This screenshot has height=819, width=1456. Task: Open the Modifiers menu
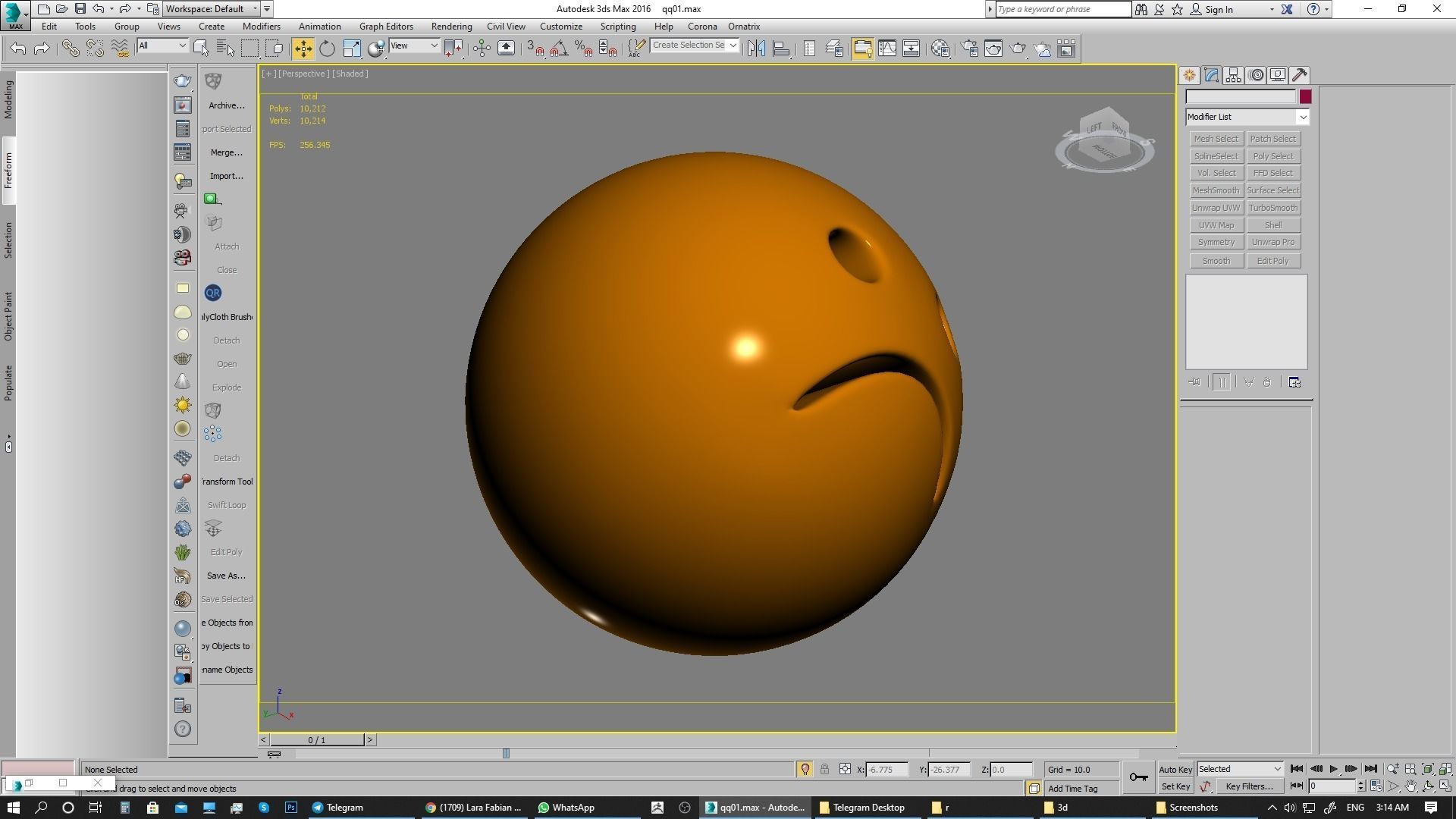[x=261, y=27]
